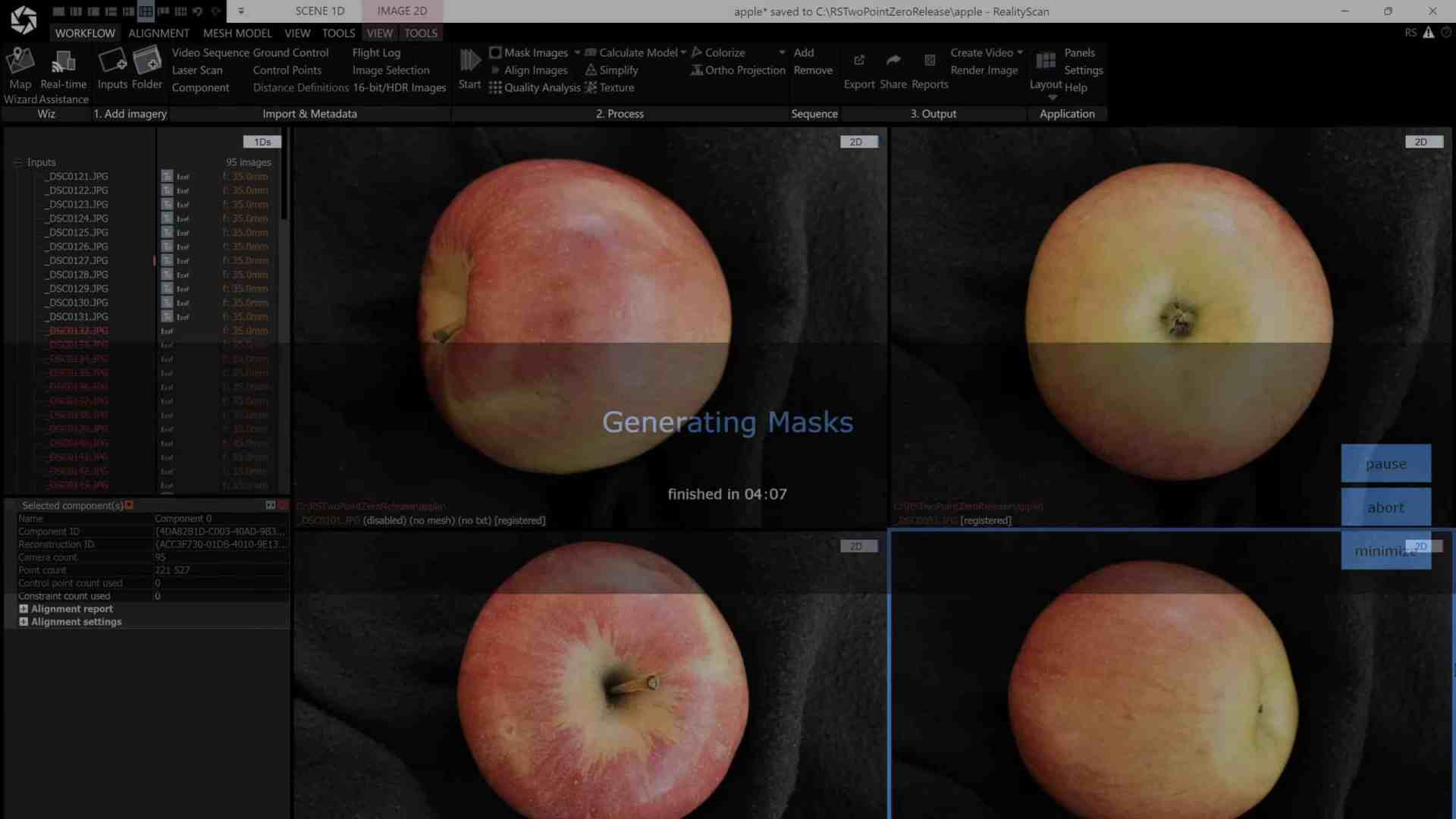Expand the Create Video dropdown
The width and height of the screenshot is (1456, 819).
(1020, 52)
